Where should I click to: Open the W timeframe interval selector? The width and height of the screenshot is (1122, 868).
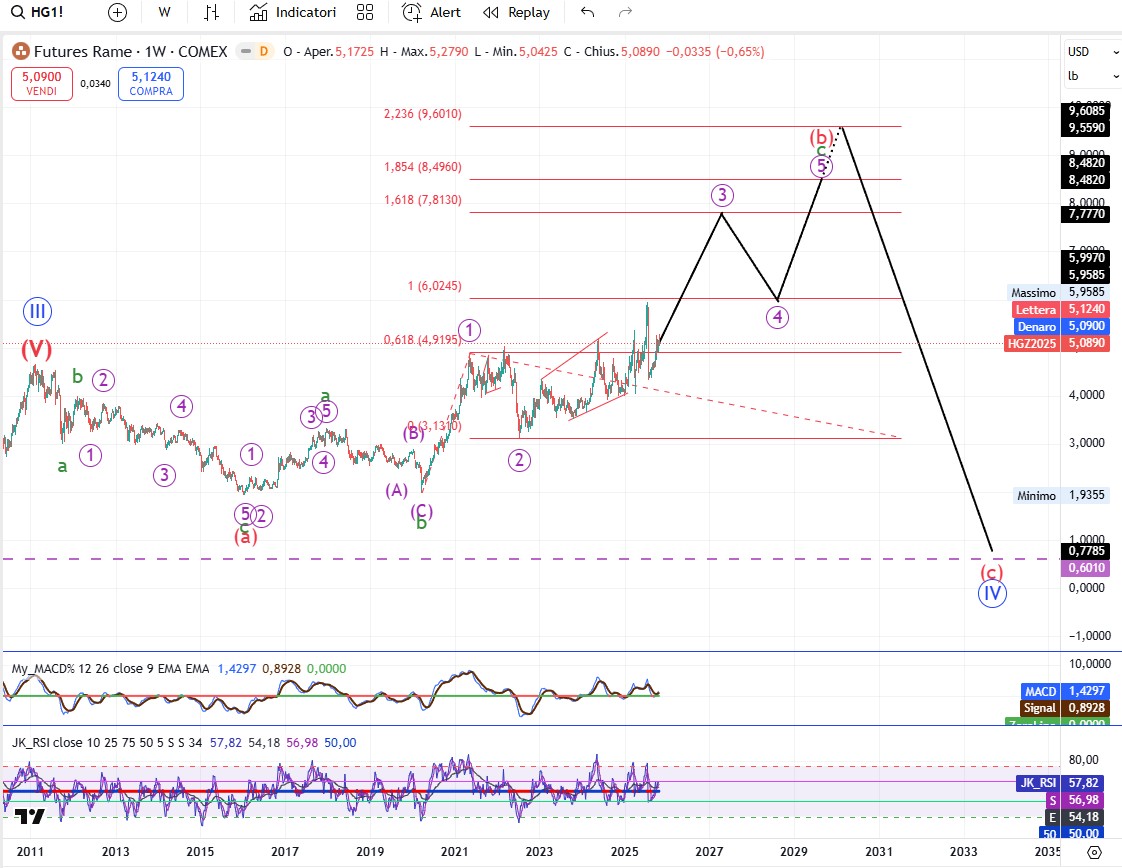click(x=164, y=12)
